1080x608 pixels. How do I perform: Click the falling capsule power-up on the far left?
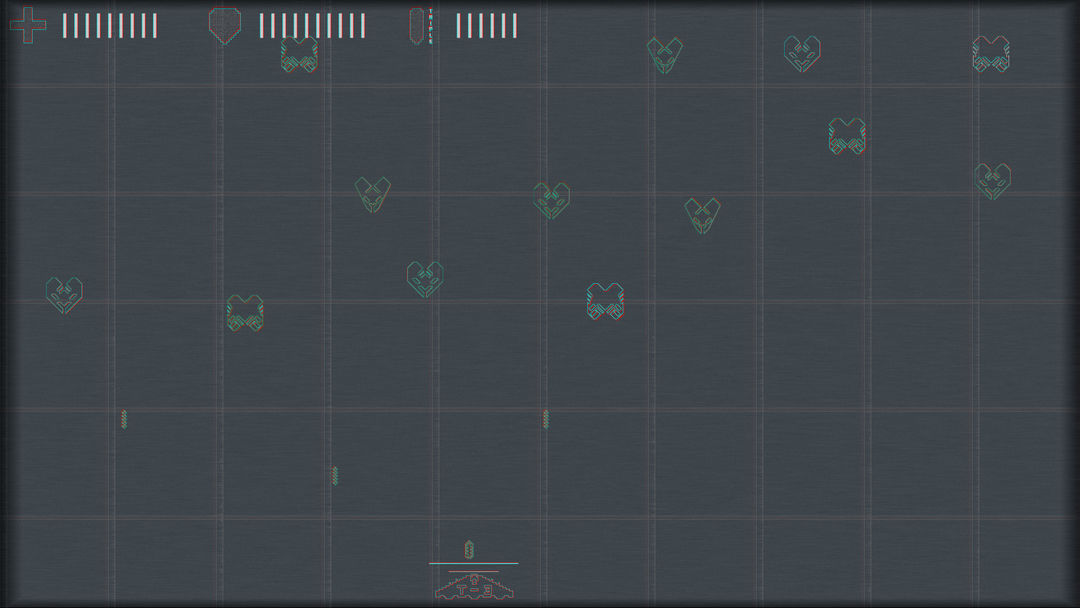click(x=126, y=420)
